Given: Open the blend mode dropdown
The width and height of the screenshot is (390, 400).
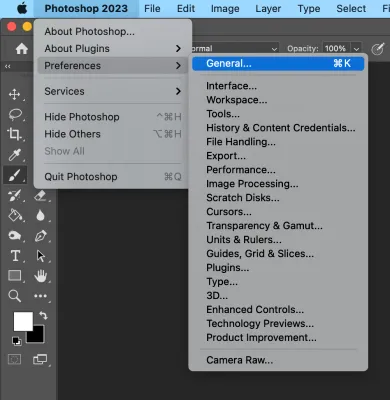Looking at the screenshot, I should (235, 49).
